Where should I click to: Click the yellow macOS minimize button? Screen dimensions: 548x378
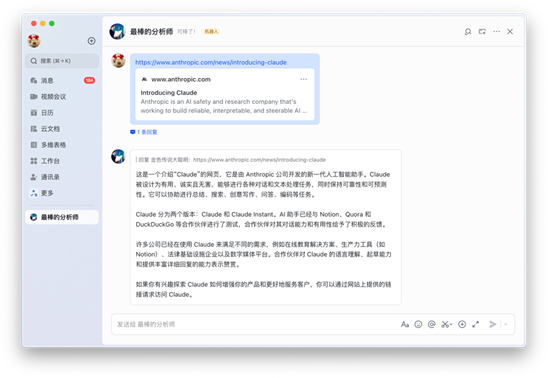[43, 23]
